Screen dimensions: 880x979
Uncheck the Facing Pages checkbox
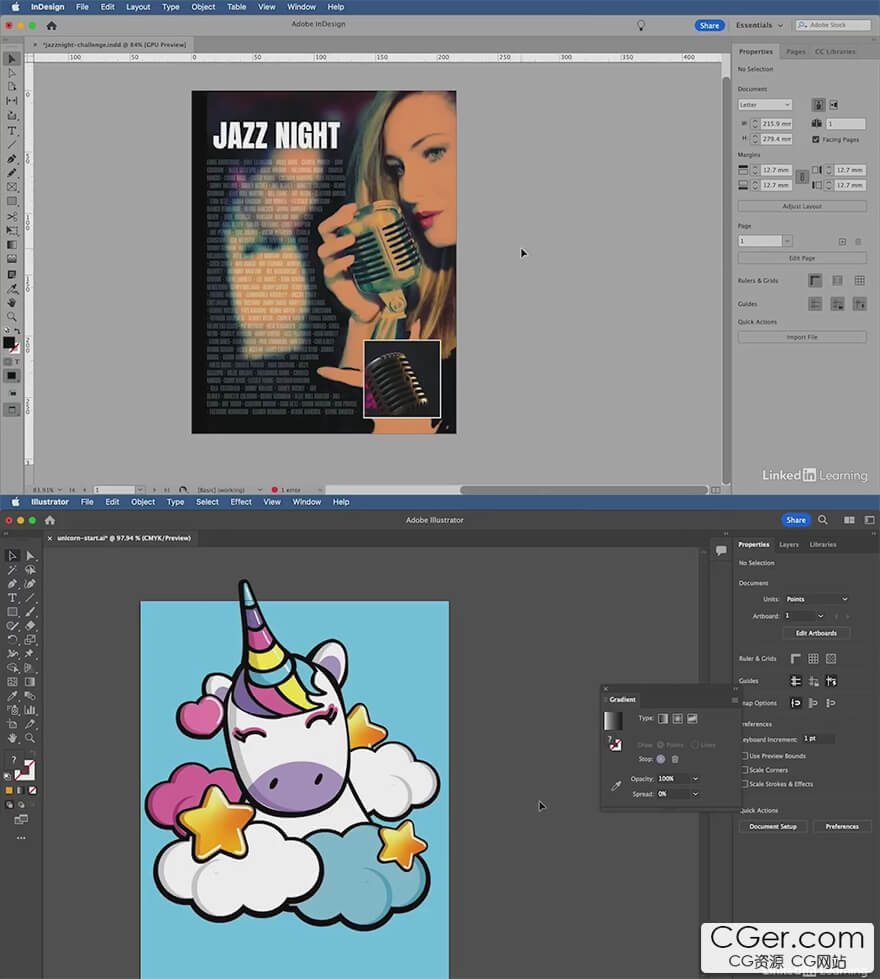click(x=816, y=139)
